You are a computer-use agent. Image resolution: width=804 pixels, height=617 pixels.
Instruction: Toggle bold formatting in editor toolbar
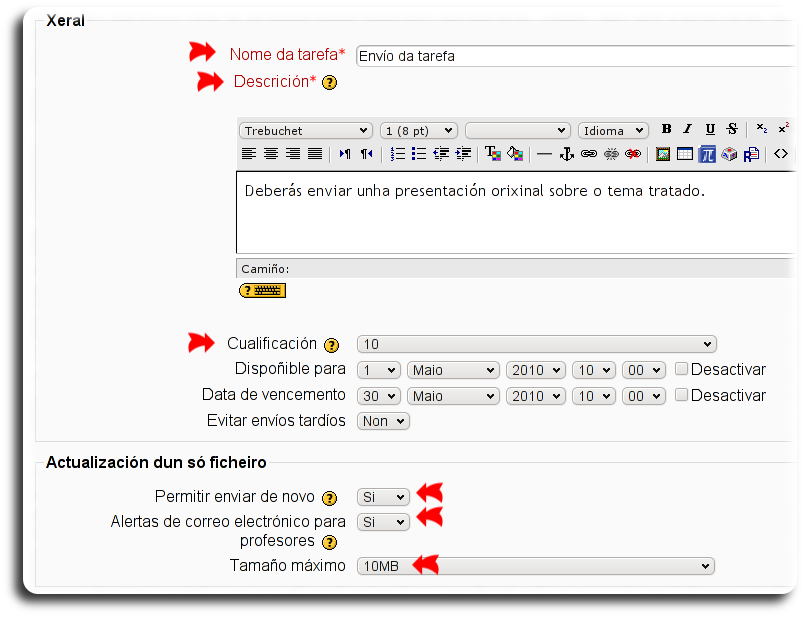pyautogui.click(x=667, y=130)
